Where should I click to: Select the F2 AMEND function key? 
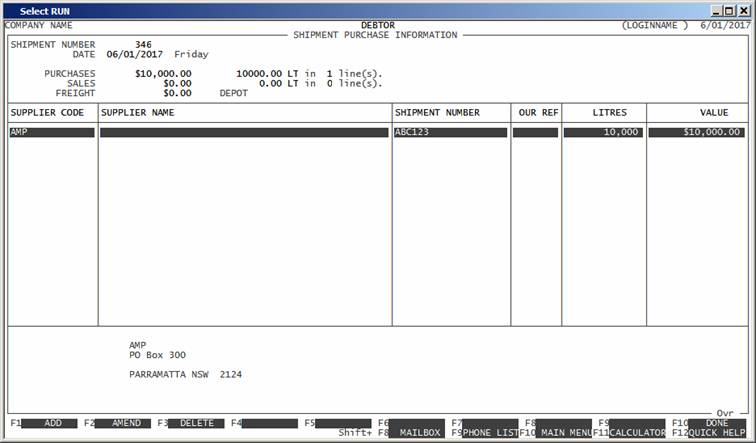click(x=123, y=423)
